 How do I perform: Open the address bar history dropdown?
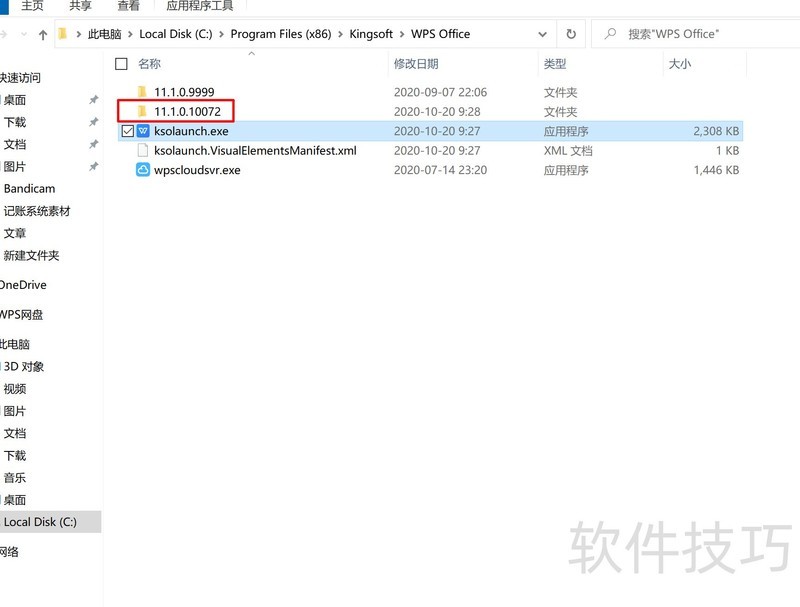coord(542,34)
